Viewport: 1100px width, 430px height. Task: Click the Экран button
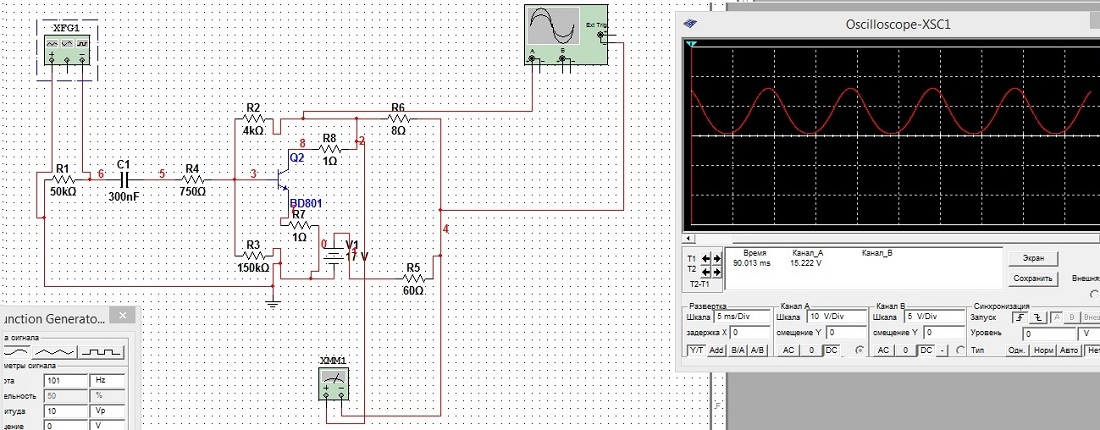(x=1033, y=258)
